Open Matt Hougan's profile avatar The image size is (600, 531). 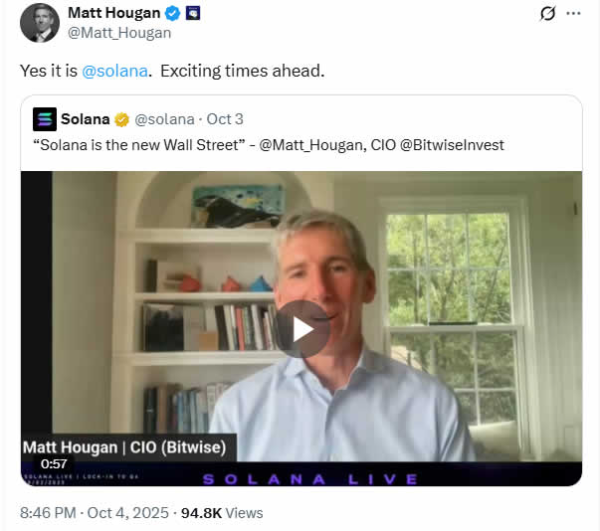[40, 23]
